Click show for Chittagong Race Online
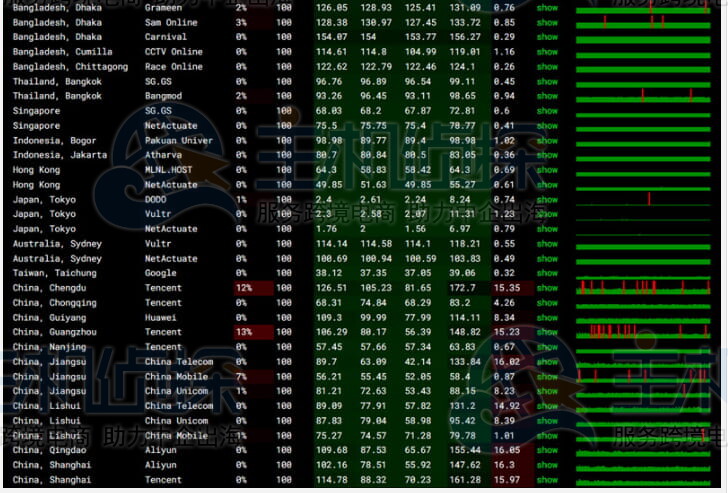This screenshot has width=728, height=493. (547, 67)
